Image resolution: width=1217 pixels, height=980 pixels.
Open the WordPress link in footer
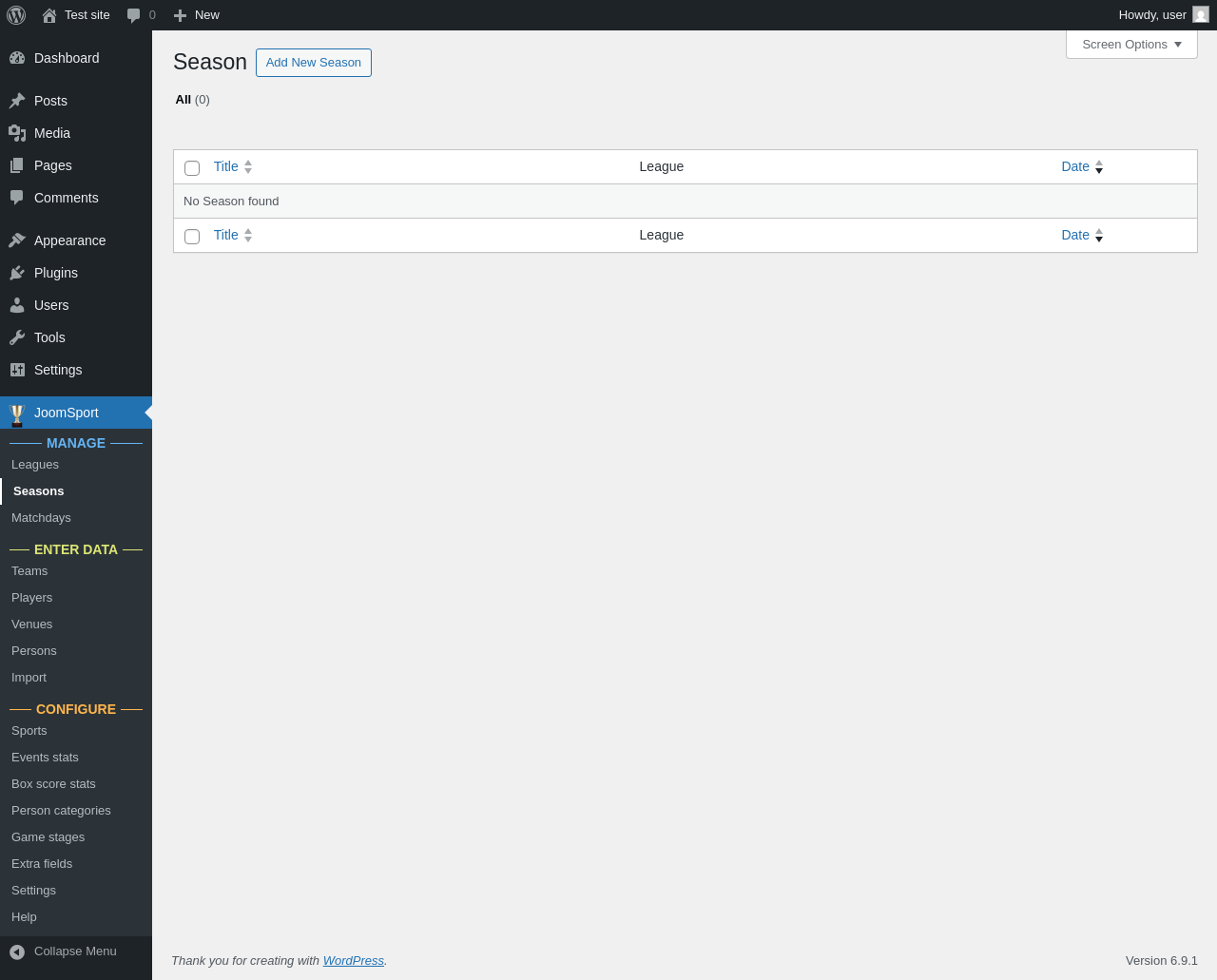click(x=354, y=961)
